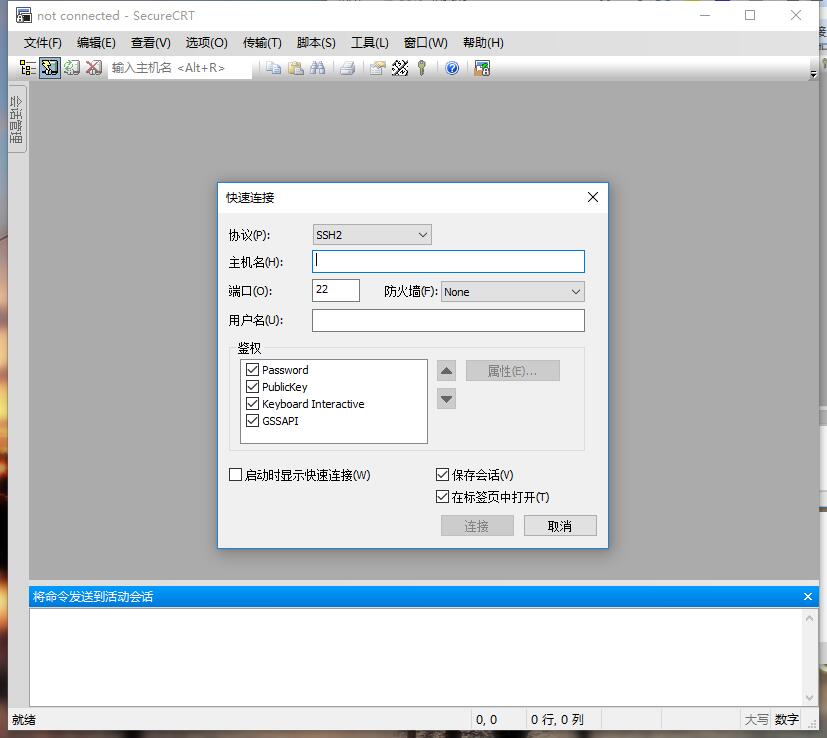827x738 pixels.
Task: Open the 会话管理 side tab
Action: 16,119
